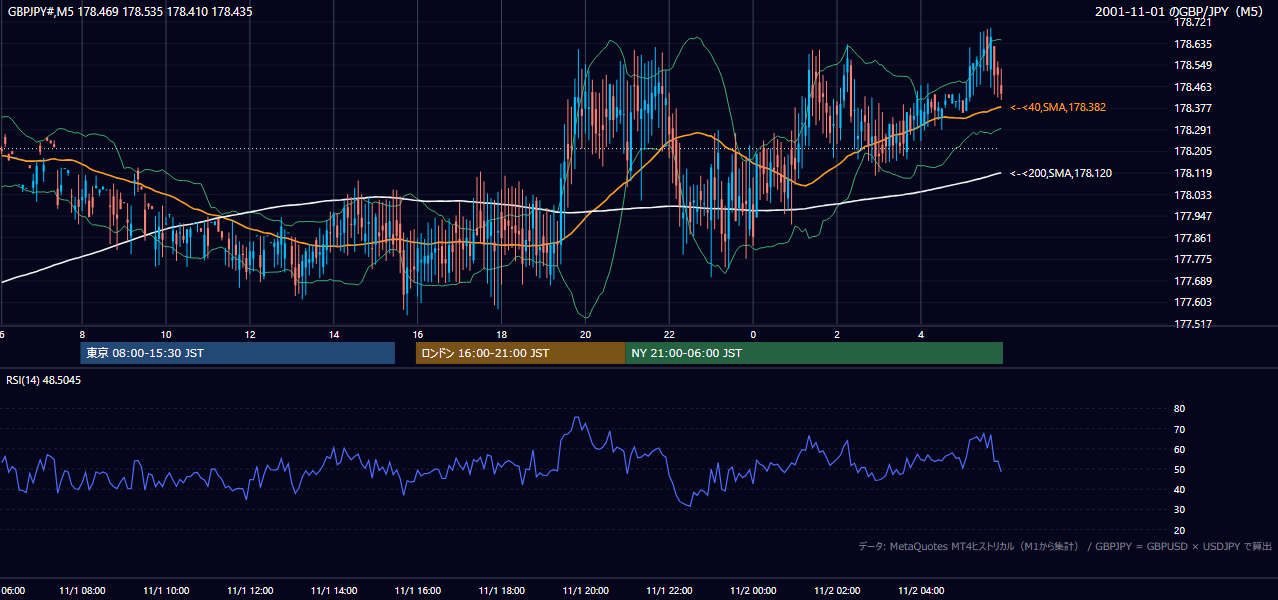This screenshot has height=600, width=1278.
Task: Click the MetaQuotes MT4 data source note
Action: (x=1065, y=546)
